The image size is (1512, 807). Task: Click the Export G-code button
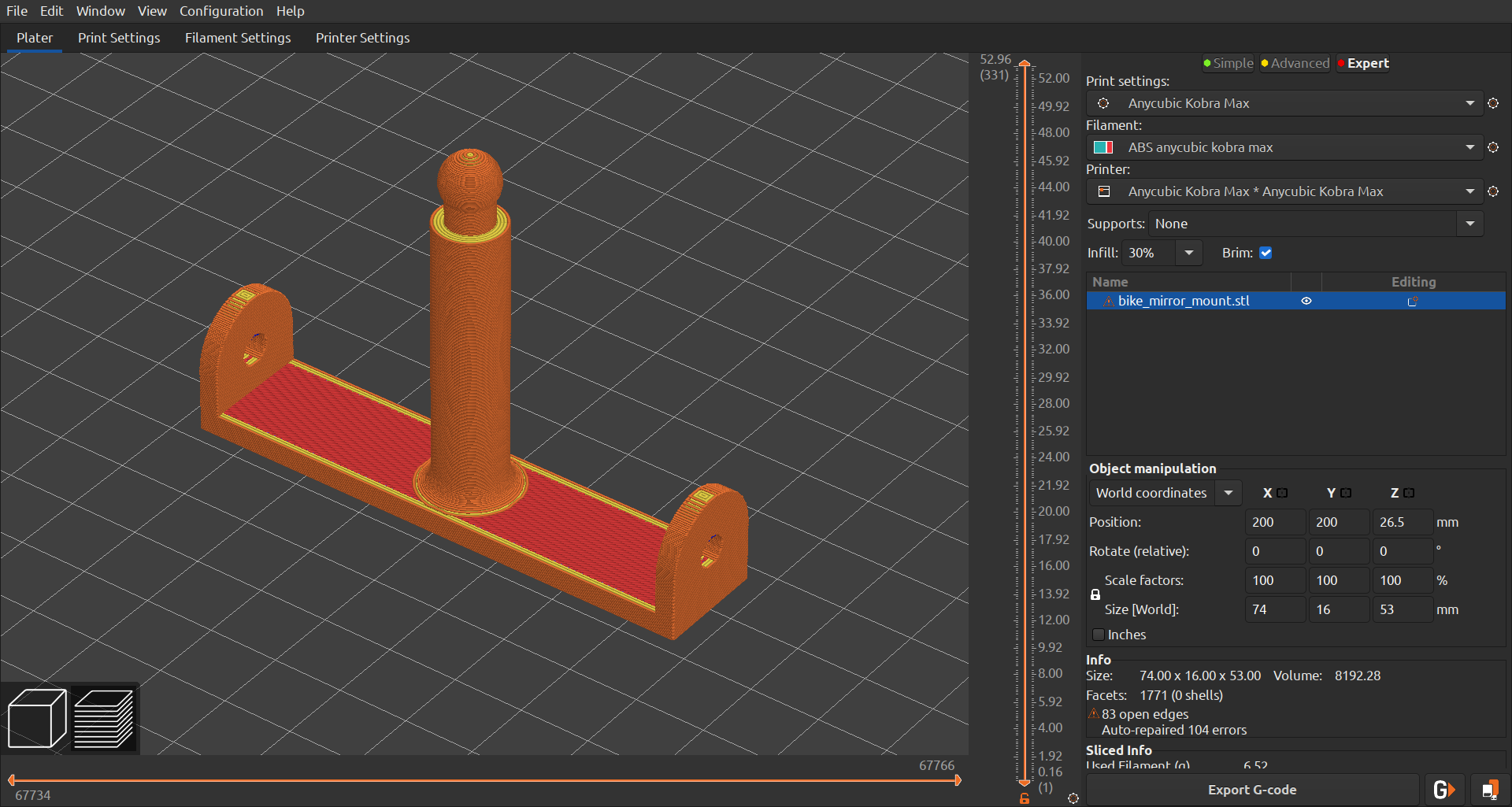point(1252,790)
